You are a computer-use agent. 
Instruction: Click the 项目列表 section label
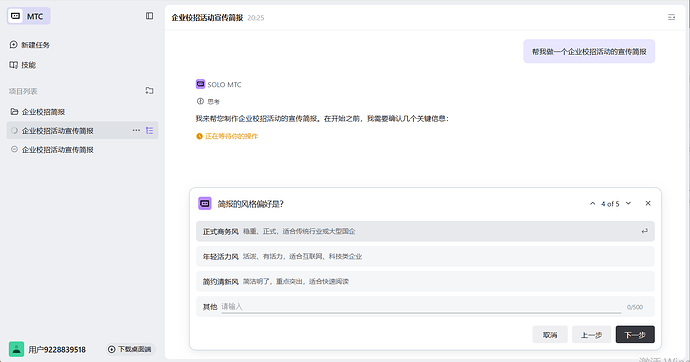pos(23,91)
